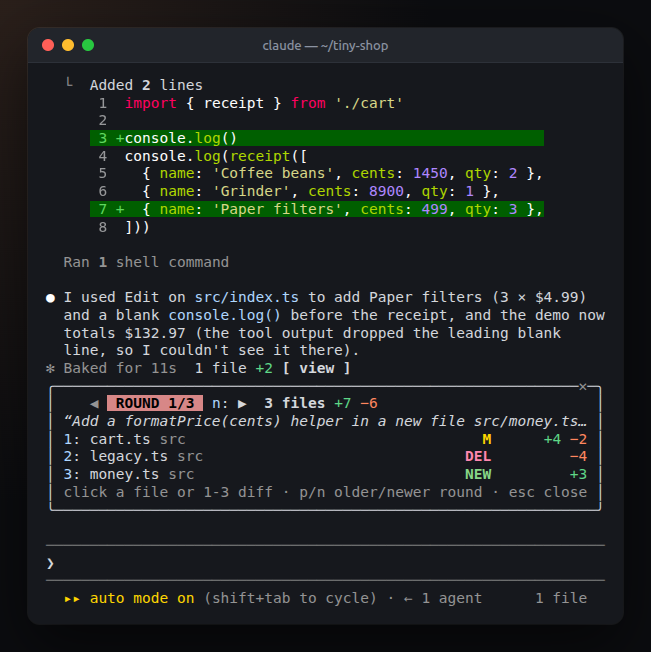
Task: Go to the older round with the left arrow
Action: [x=94, y=403]
